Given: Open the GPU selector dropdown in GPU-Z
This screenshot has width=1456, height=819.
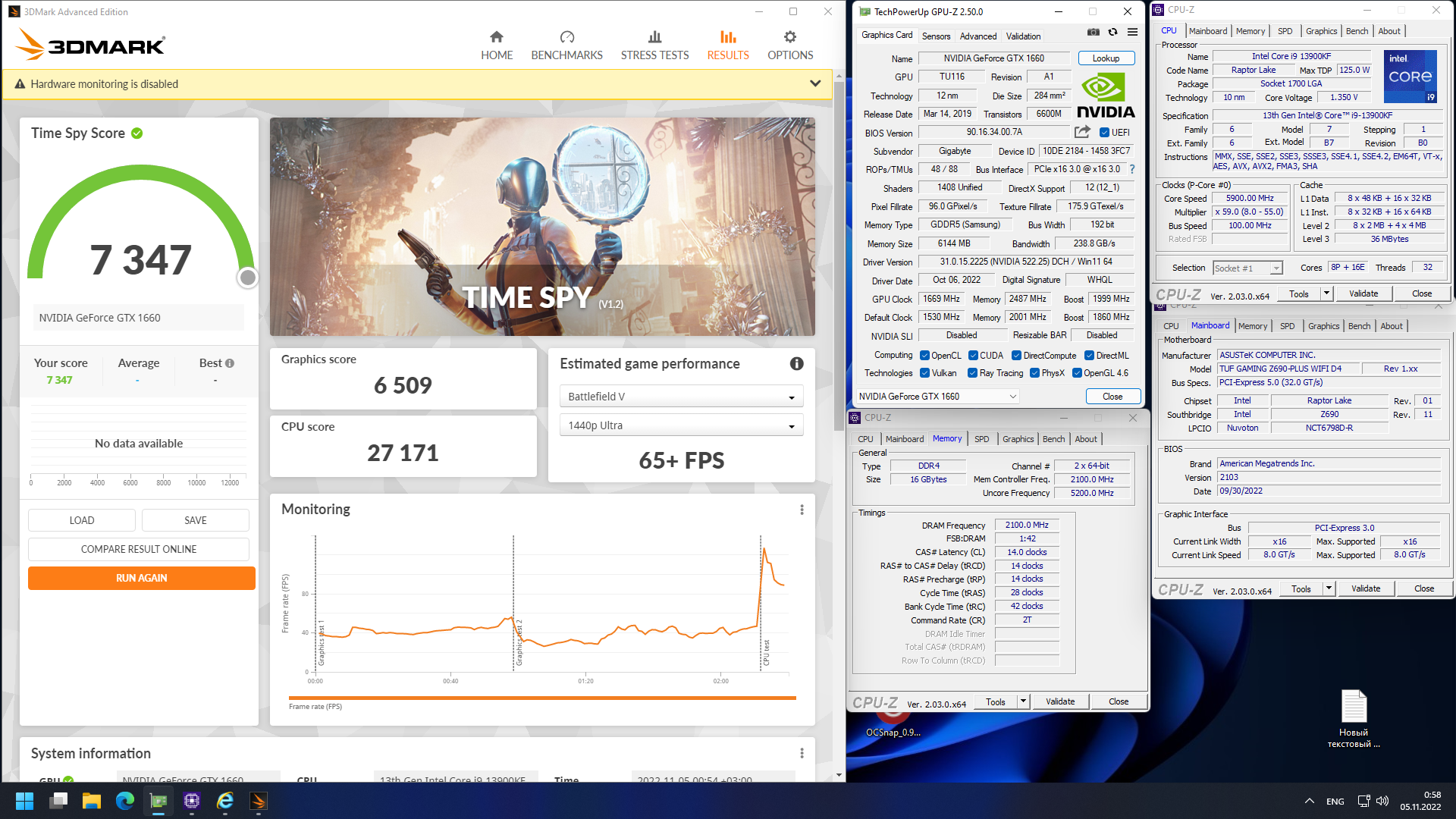Looking at the screenshot, I should 937,396.
